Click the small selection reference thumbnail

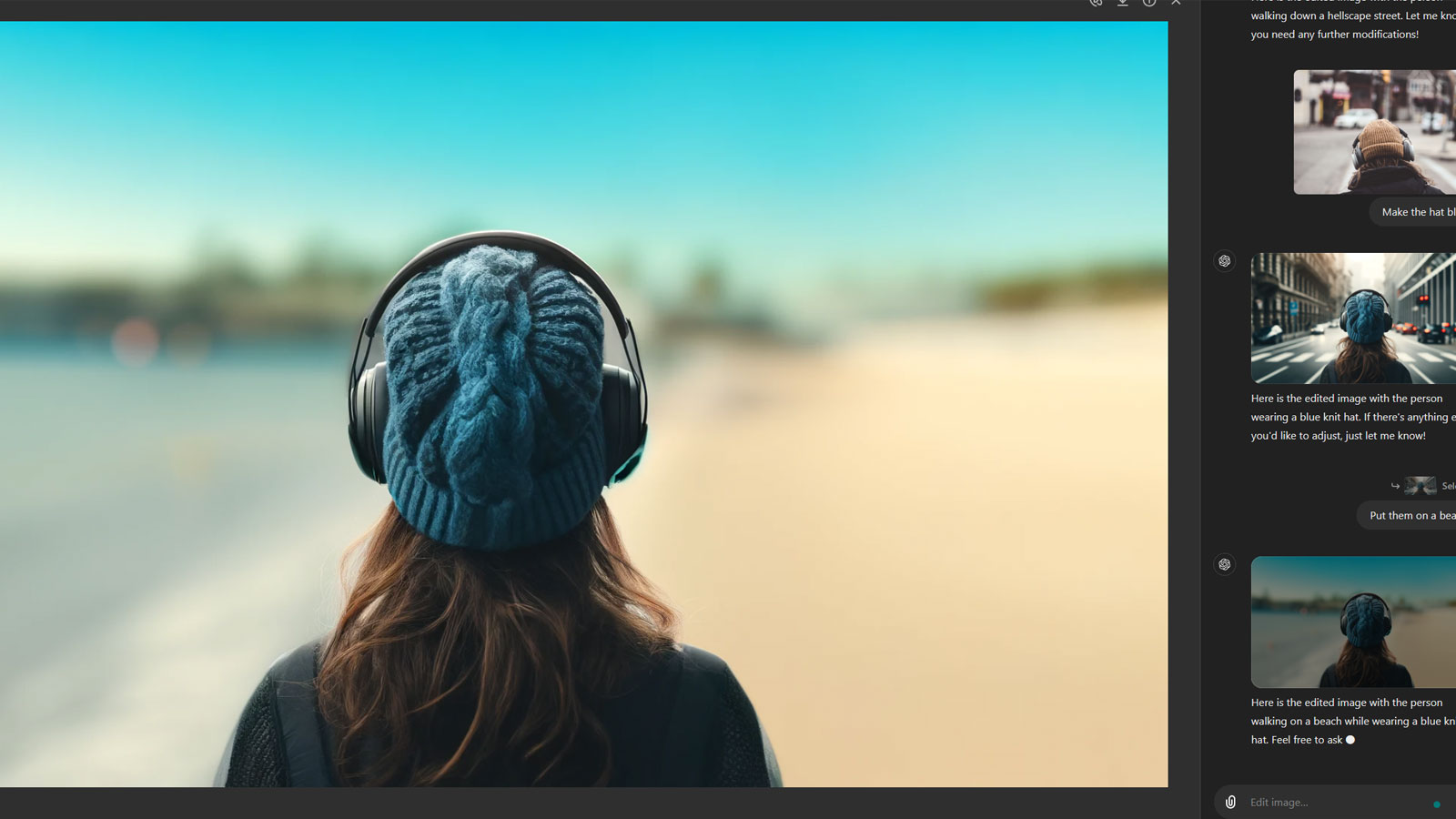1420,486
